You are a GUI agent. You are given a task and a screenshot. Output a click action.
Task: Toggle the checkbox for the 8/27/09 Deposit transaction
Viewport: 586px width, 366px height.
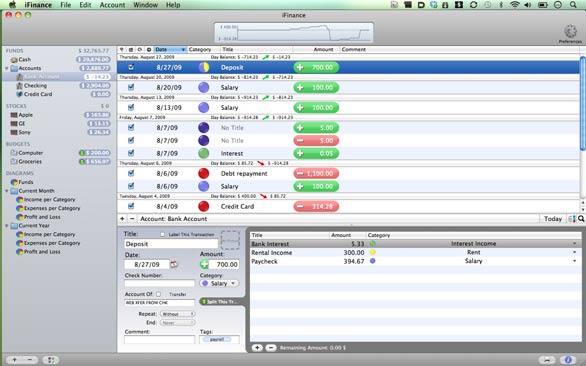pos(131,67)
